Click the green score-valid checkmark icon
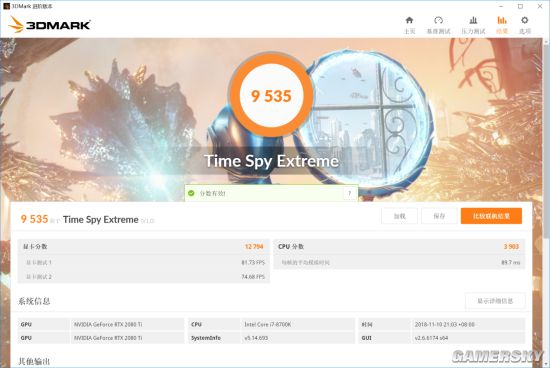Viewport: 550px width, 368px height. click(191, 193)
